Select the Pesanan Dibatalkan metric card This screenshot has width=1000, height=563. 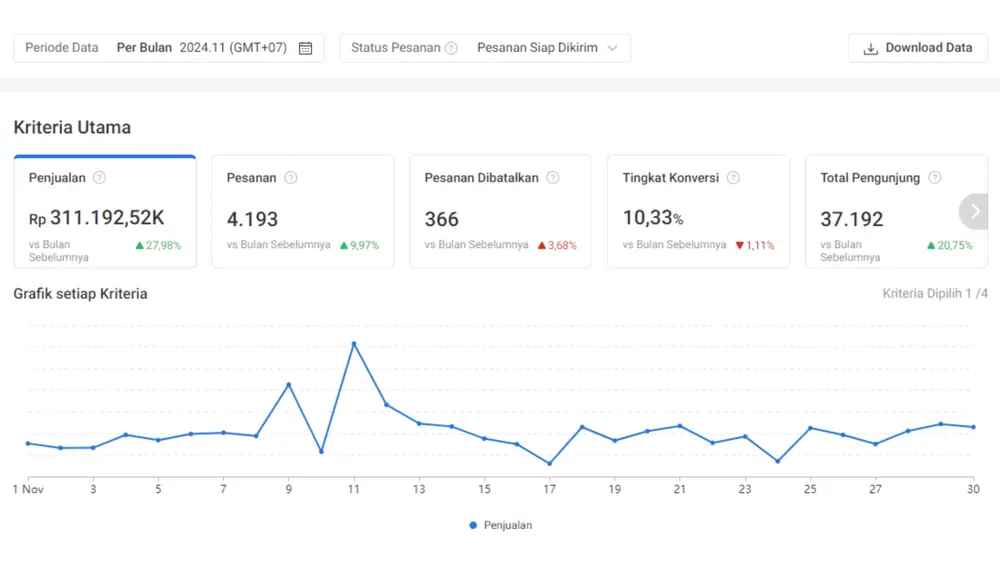click(x=500, y=212)
